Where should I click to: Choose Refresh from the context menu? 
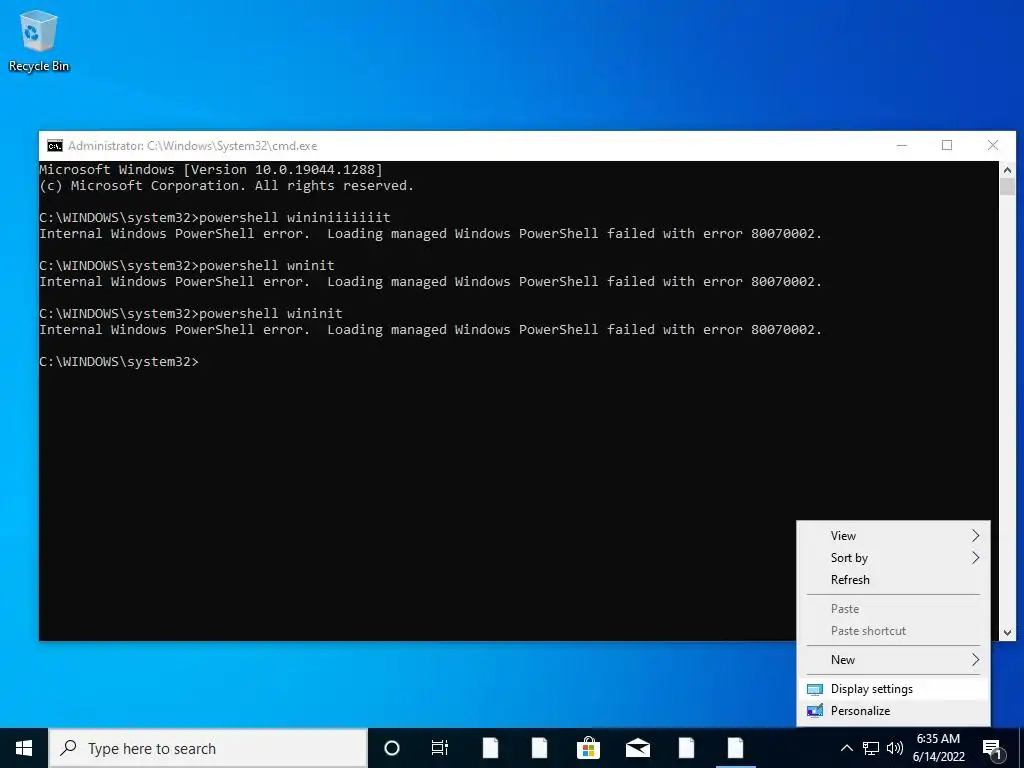(x=893, y=580)
